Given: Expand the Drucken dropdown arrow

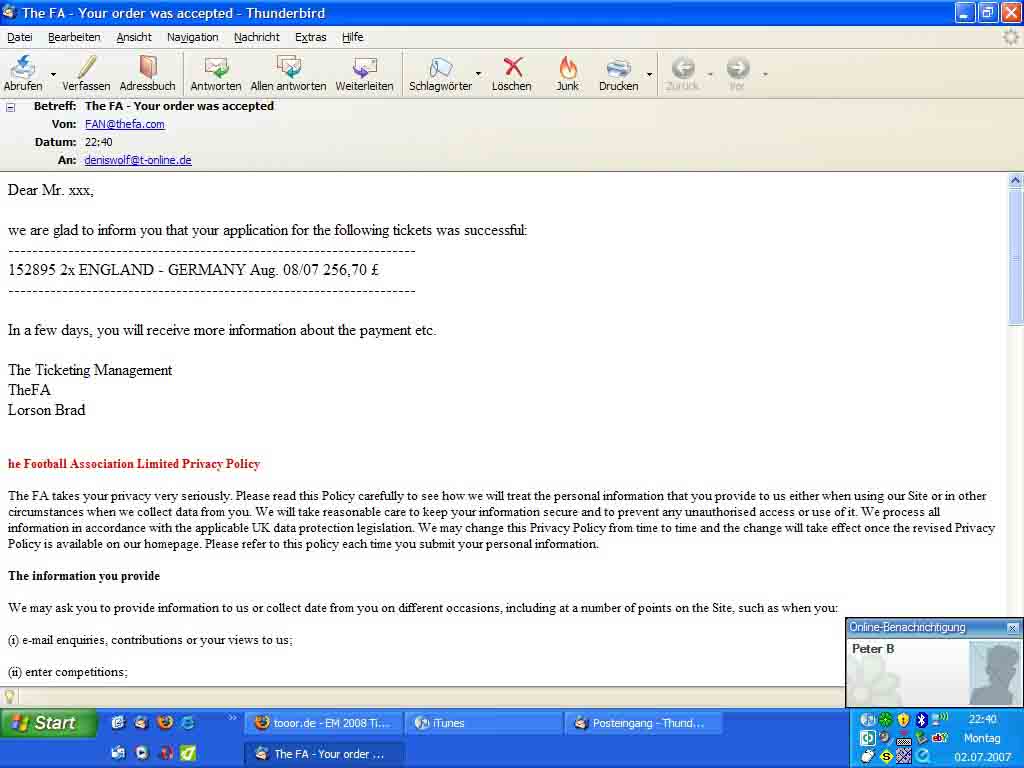Looking at the screenshot, I should pyautogui.click(x=649, y=74).
